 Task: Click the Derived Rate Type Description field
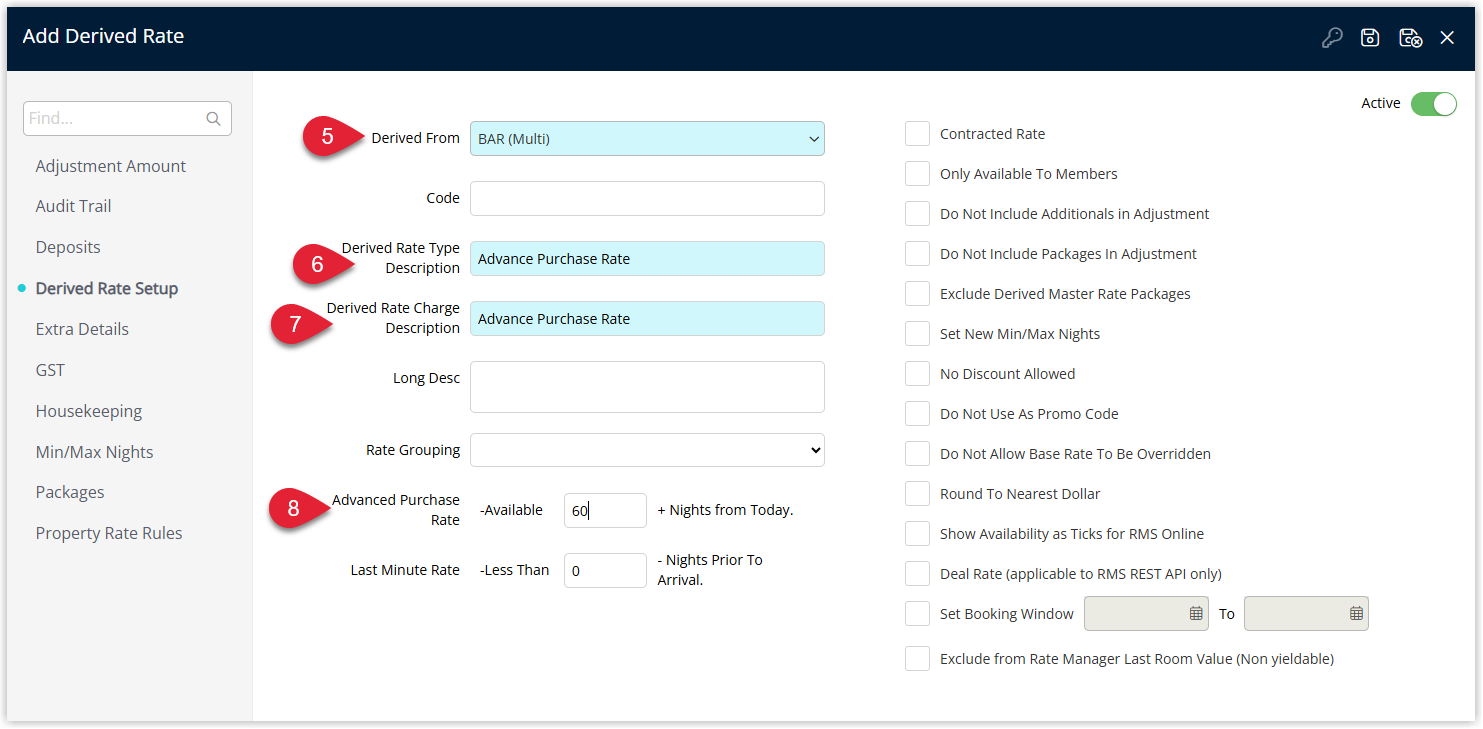[x=647, y=258]
